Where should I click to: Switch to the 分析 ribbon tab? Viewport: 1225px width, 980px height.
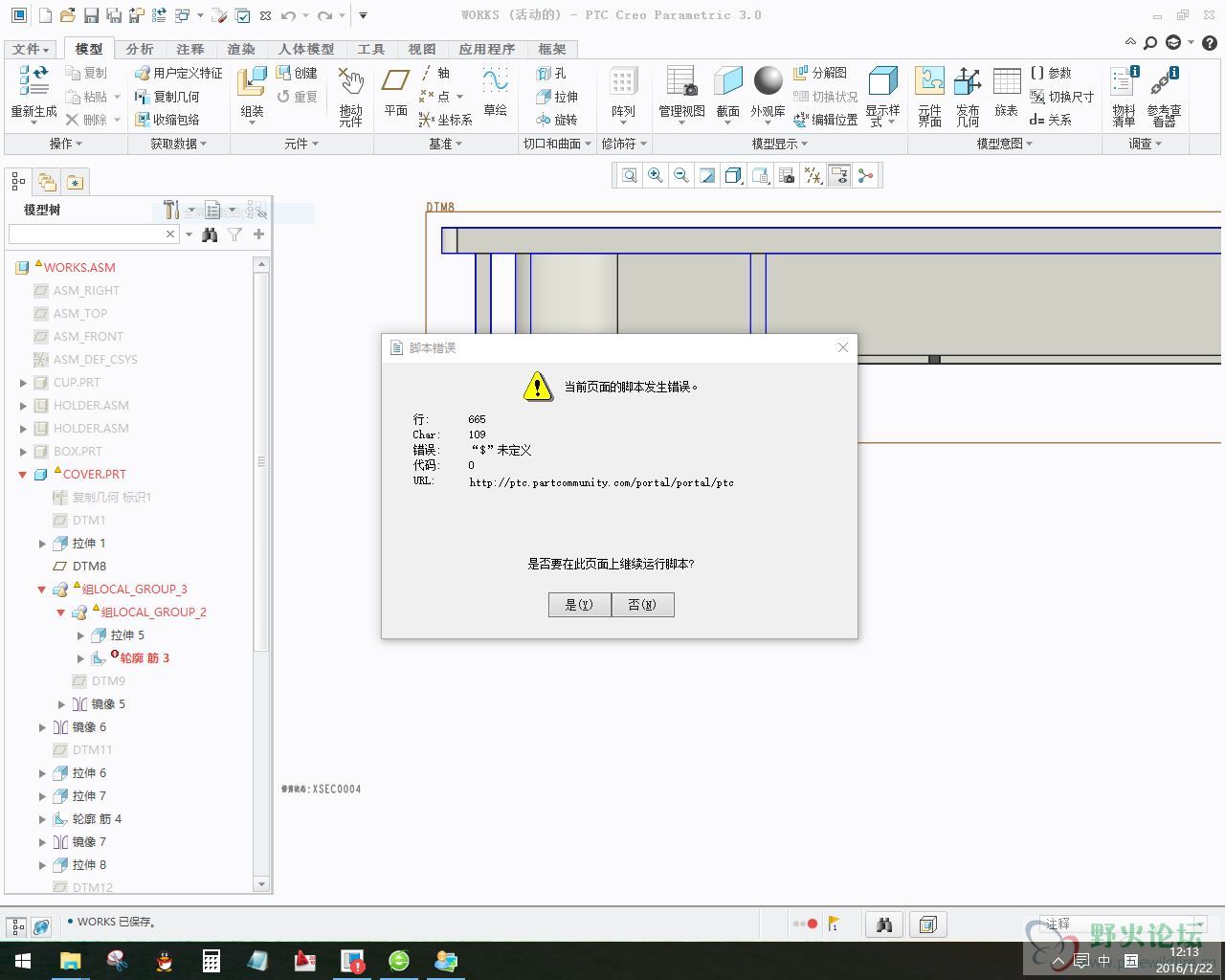click(140, 49)
